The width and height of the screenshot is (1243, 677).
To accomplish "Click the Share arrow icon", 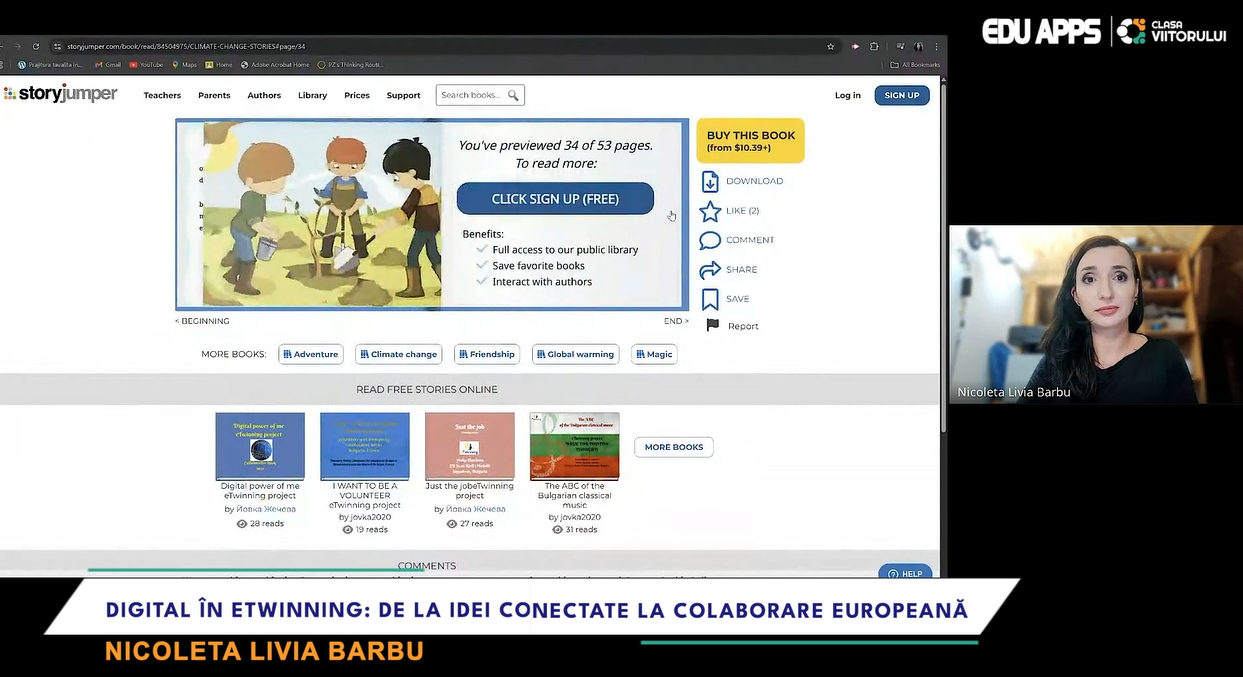I will [x=710, y=270].
